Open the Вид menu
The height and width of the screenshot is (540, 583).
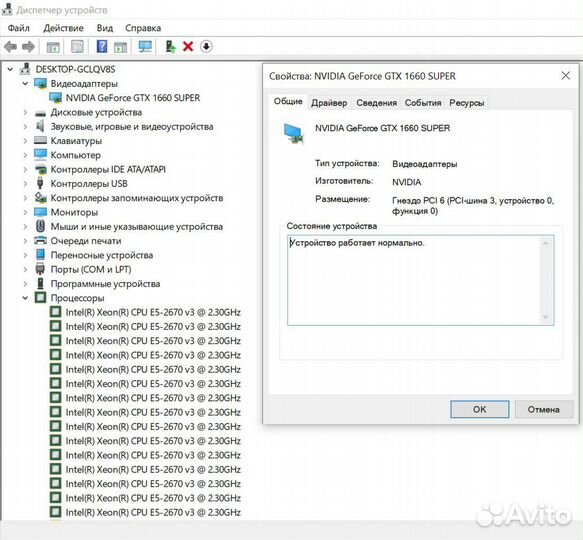pos(105,28)
